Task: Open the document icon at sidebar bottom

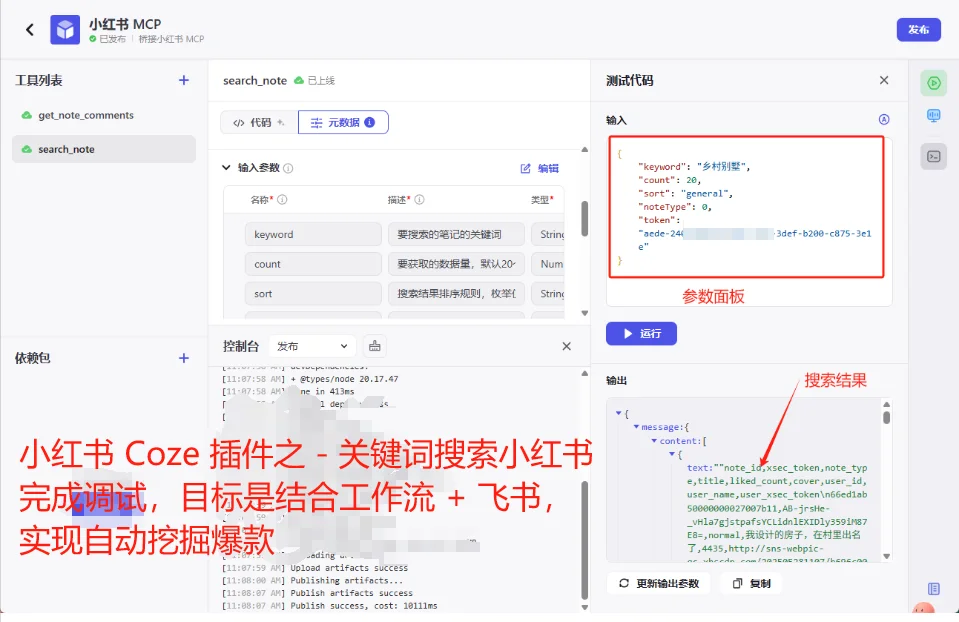Action: [x=934, y=588]
